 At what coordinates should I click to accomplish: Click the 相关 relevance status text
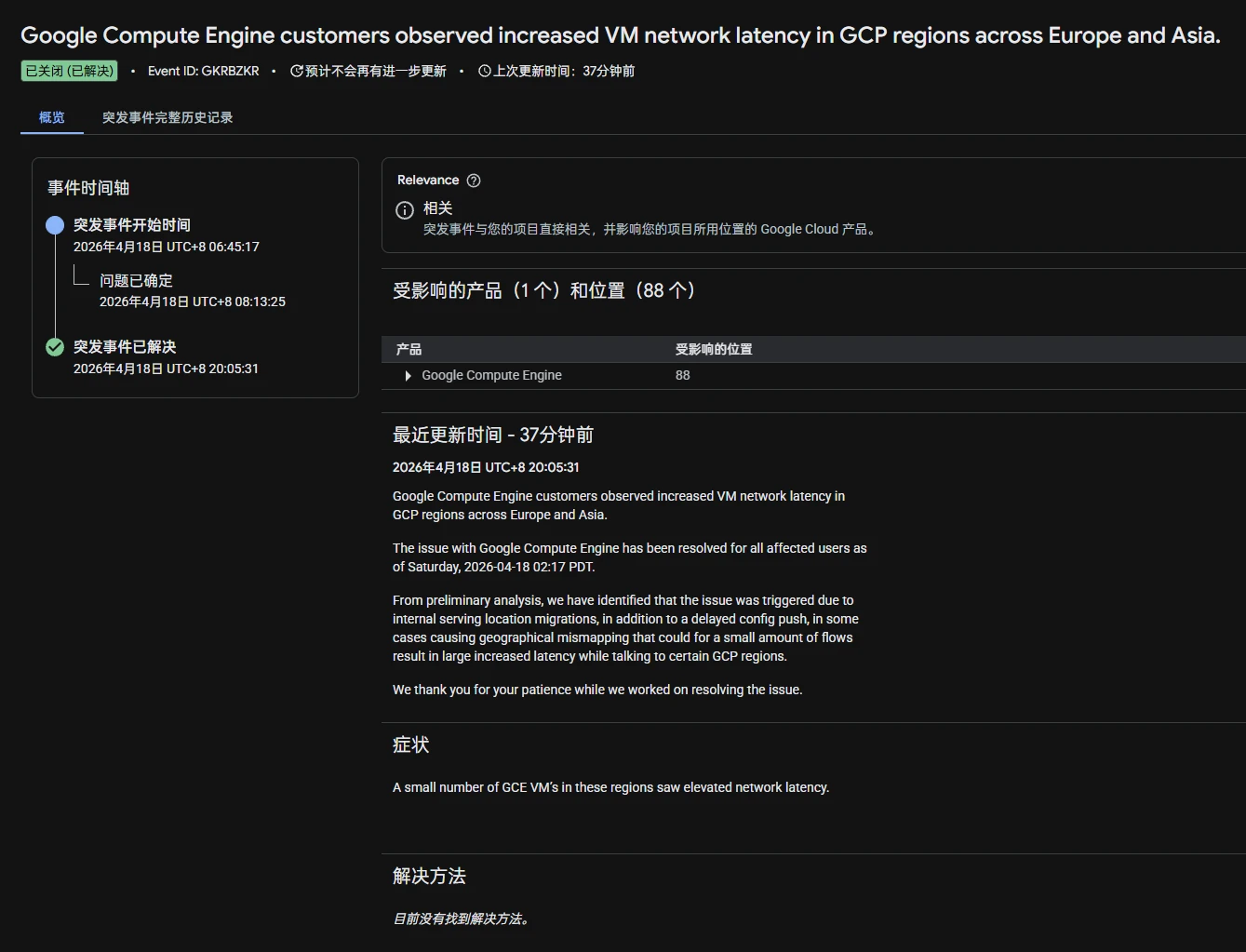pyautogui.click(x=437, y=208)
